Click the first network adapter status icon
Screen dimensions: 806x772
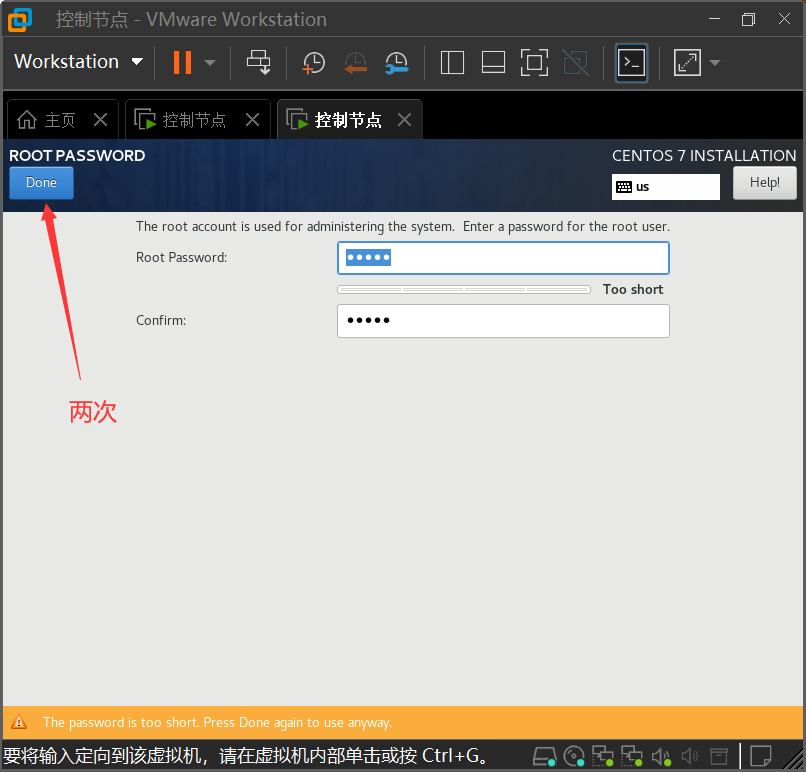click(x=602, y=756)
